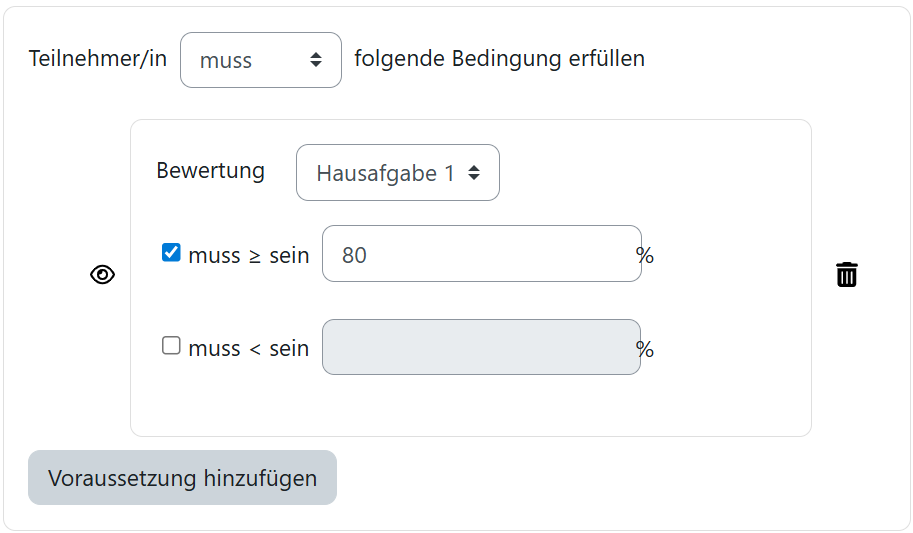This screenshot has width=913, height=533.
Task: Click the up-down arrows on the Hausafgabe 1 selector
Action: 474,173
